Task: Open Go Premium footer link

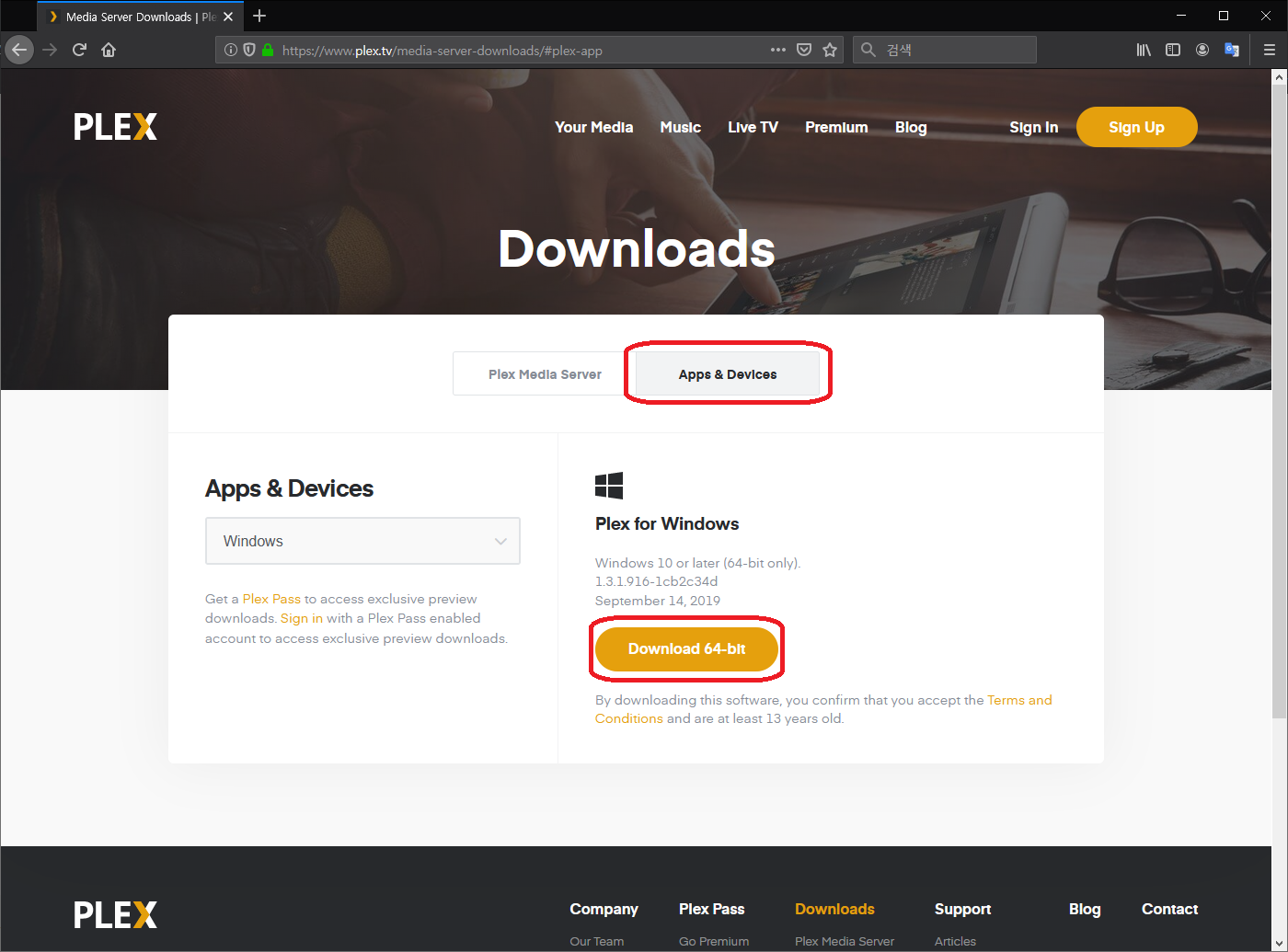Action: [714, 941]
